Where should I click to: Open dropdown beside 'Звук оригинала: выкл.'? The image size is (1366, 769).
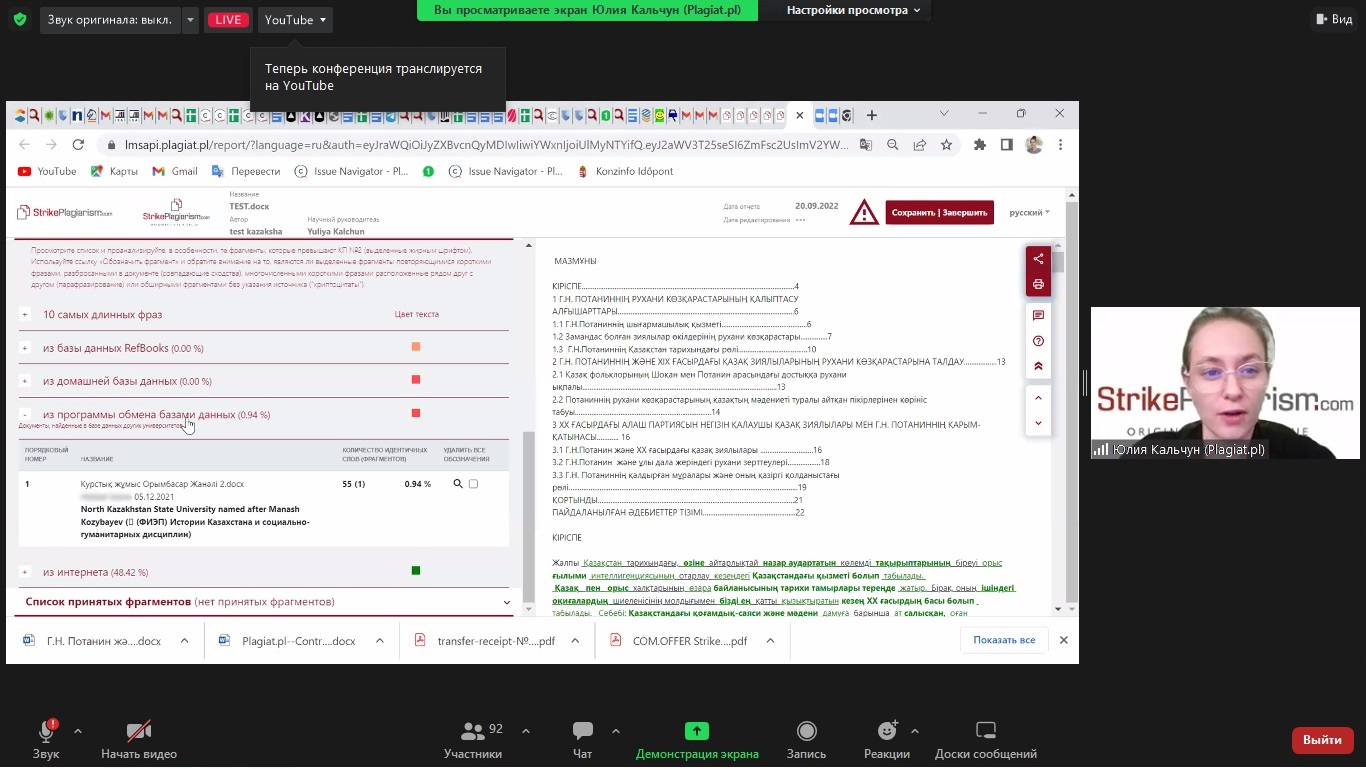click(x=191, y=20)
